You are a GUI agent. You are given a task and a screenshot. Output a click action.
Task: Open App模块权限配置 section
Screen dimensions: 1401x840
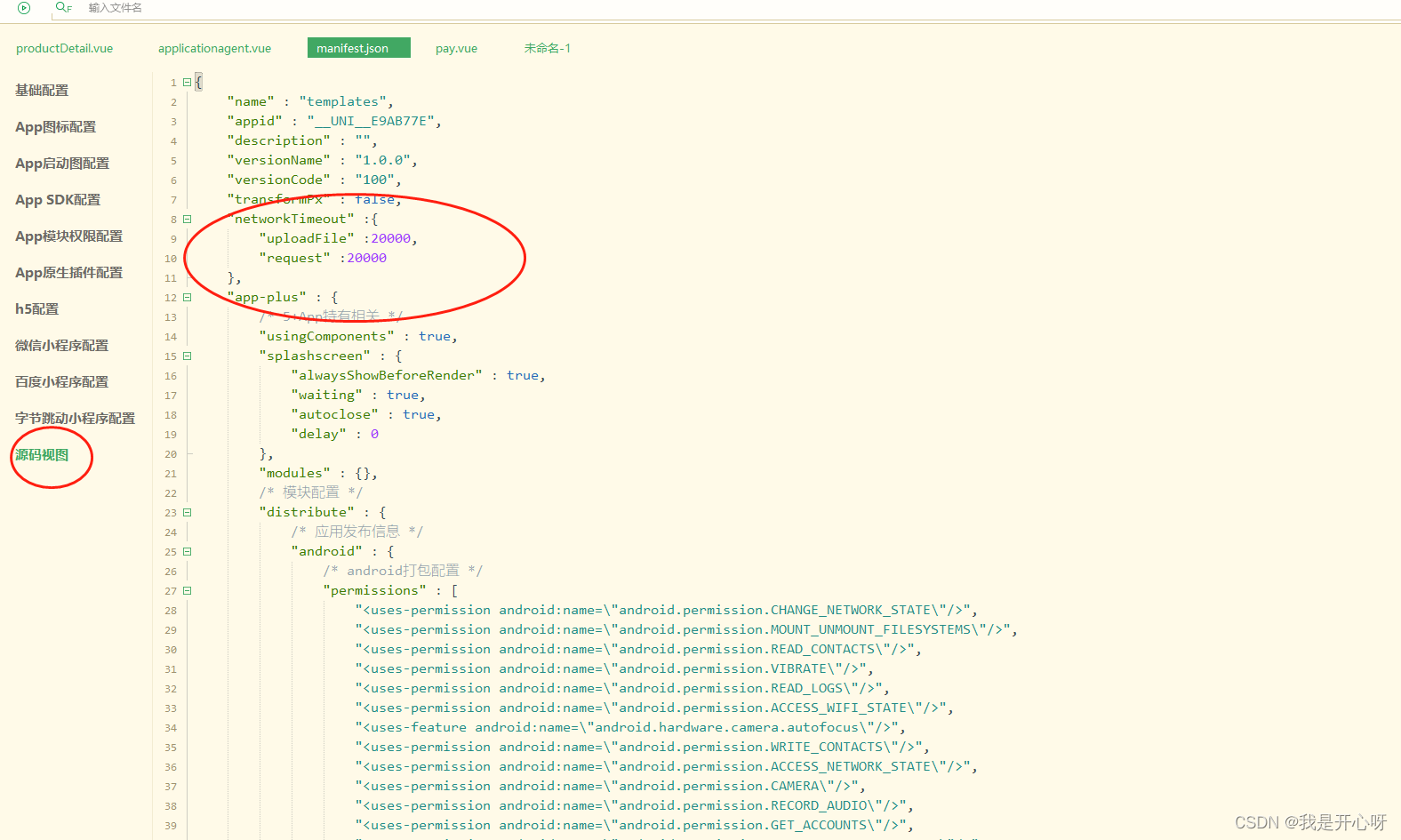point(68,236)
